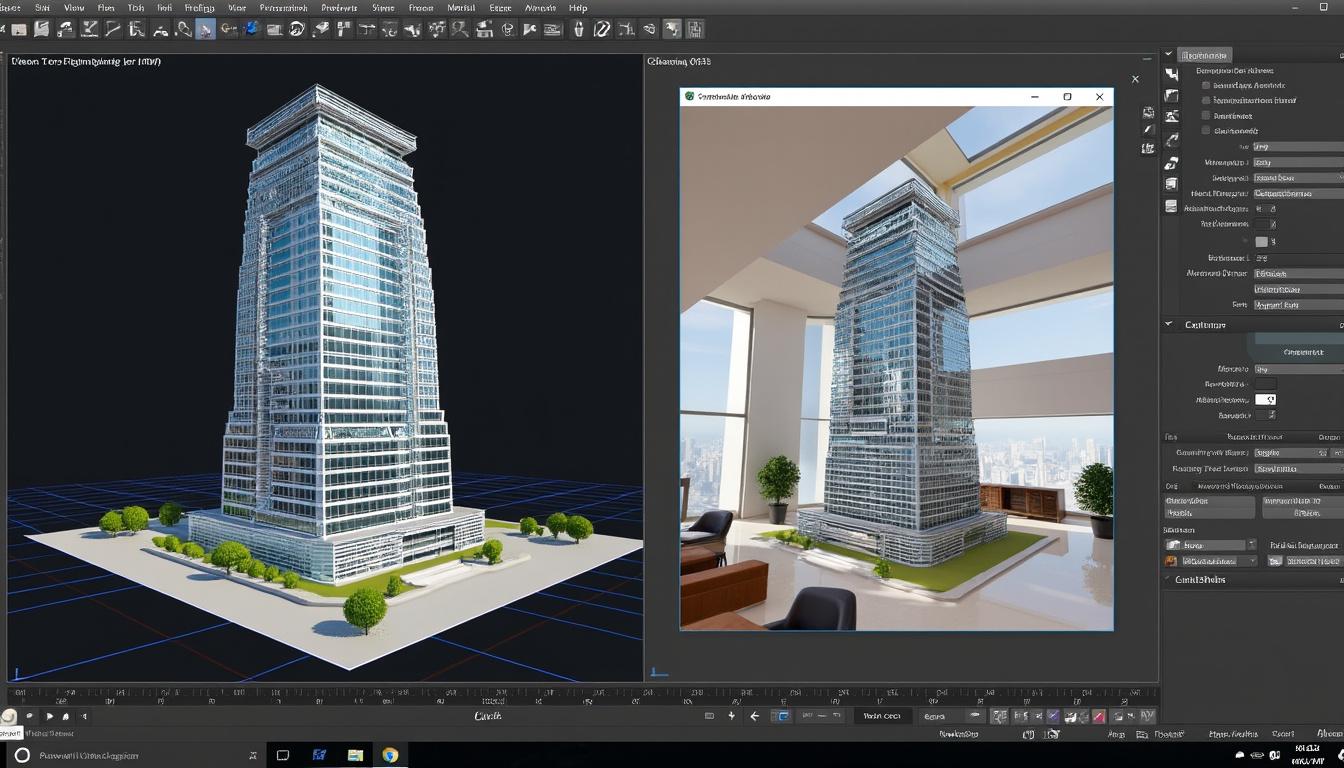Check the Displacement option
The image size is (1344, 768).
[x=1205, y=131]
